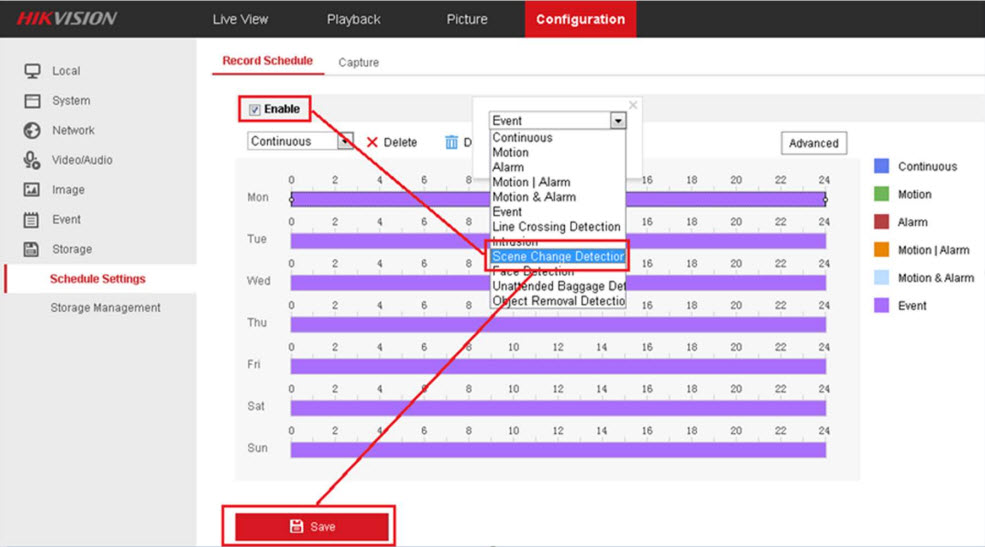The width and height of the screenshot is (985, 547).
Task: Click the purple Event legend swatch
Action: pyautogui.click(x=881, y=306)
